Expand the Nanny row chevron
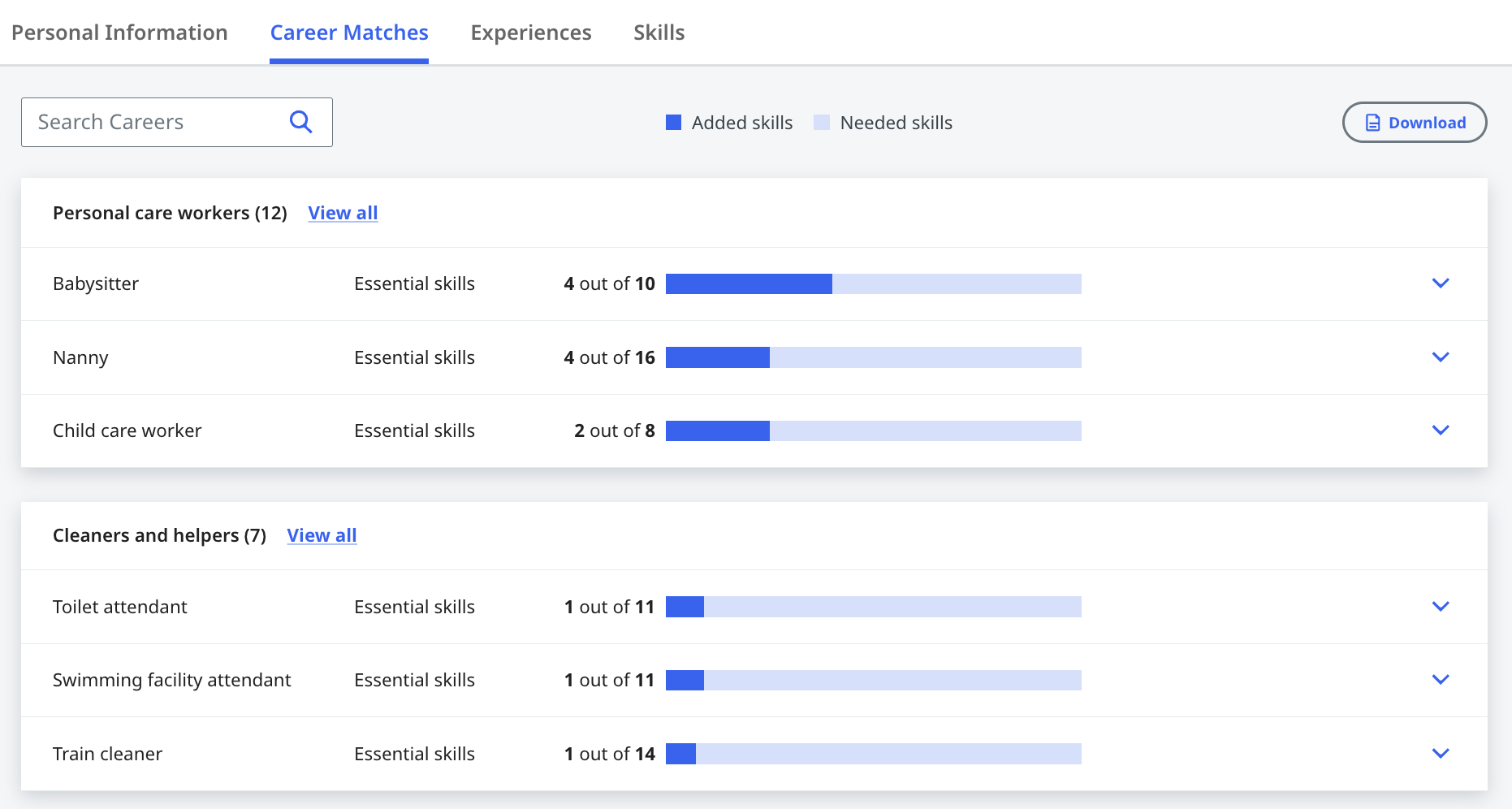Image resolution: width=1512 pixels, height=809 pixels. click(1441, 357)
